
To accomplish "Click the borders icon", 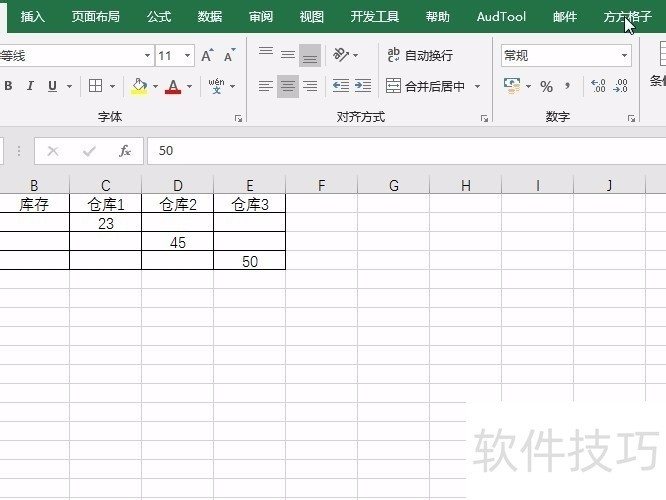I will pyautogui.click(x=95, y=86).
